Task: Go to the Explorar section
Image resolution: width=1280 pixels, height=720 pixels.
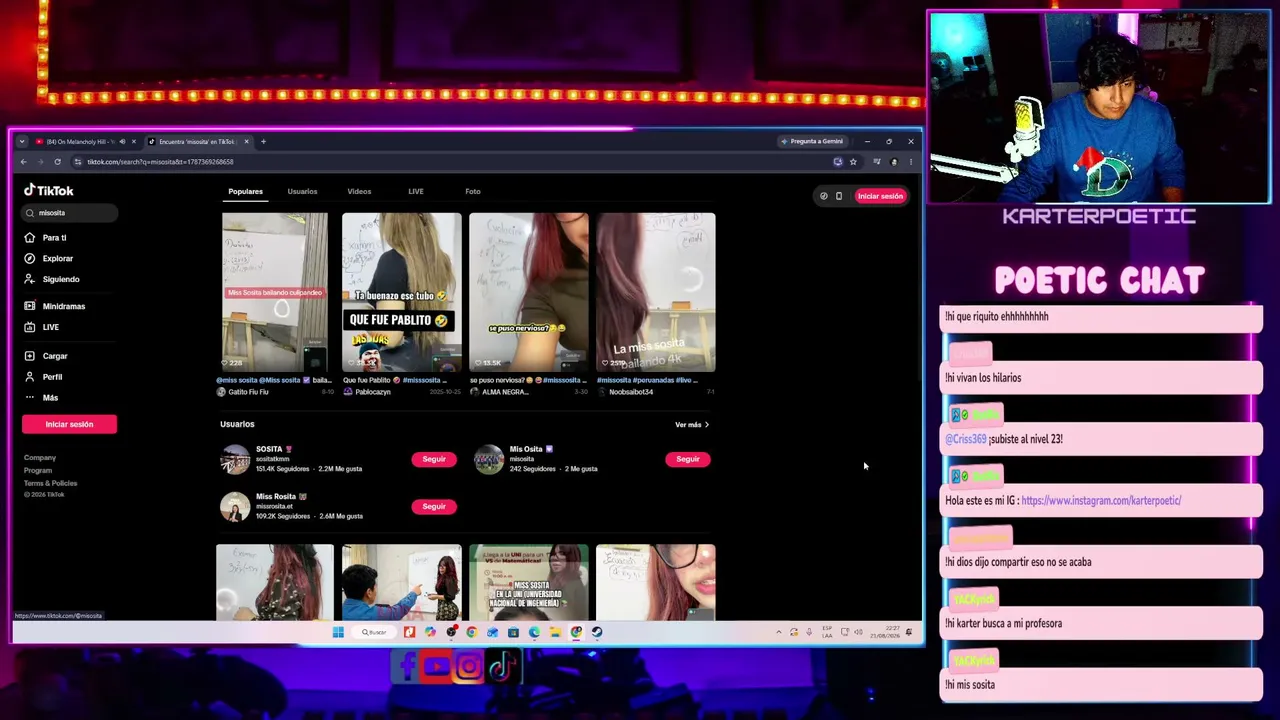Action: pyautogui.click(x=49, y=259)
